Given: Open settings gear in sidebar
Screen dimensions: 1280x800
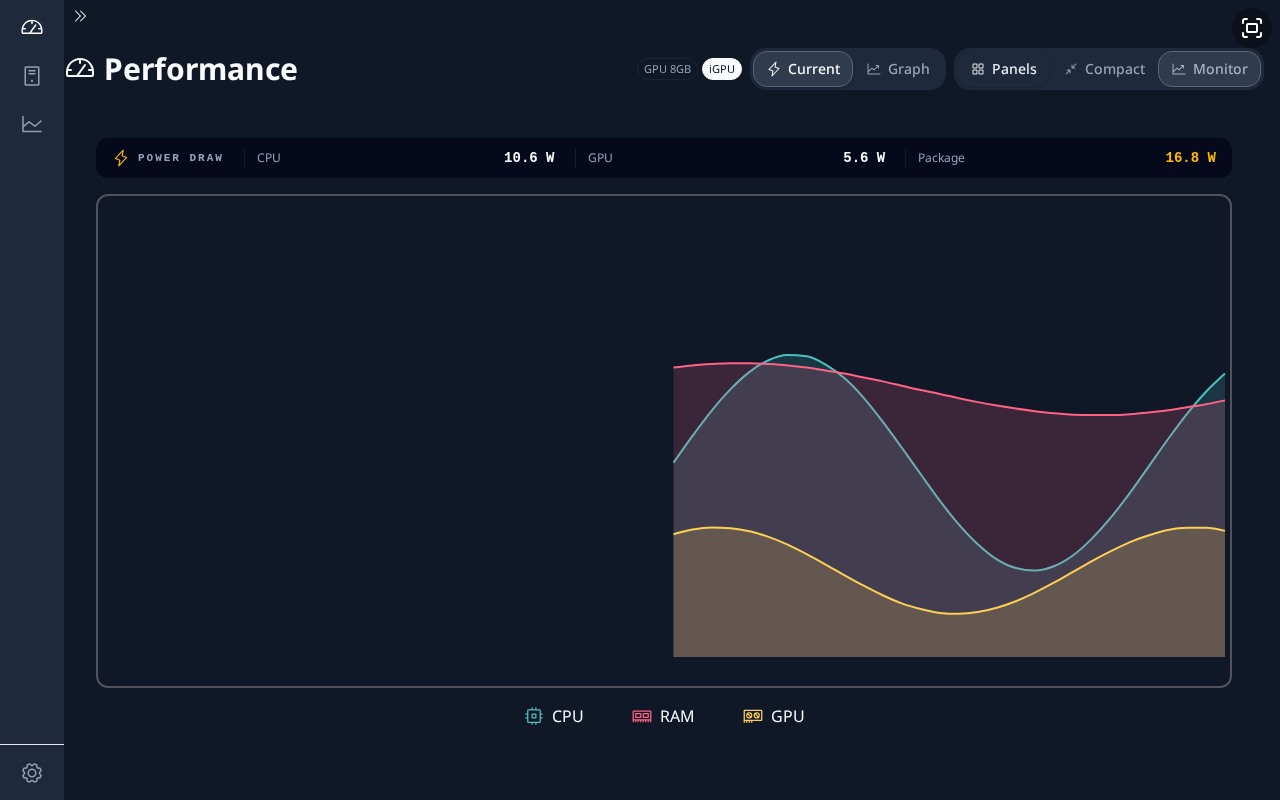Looking at the screenshot, I should point(32,773).
